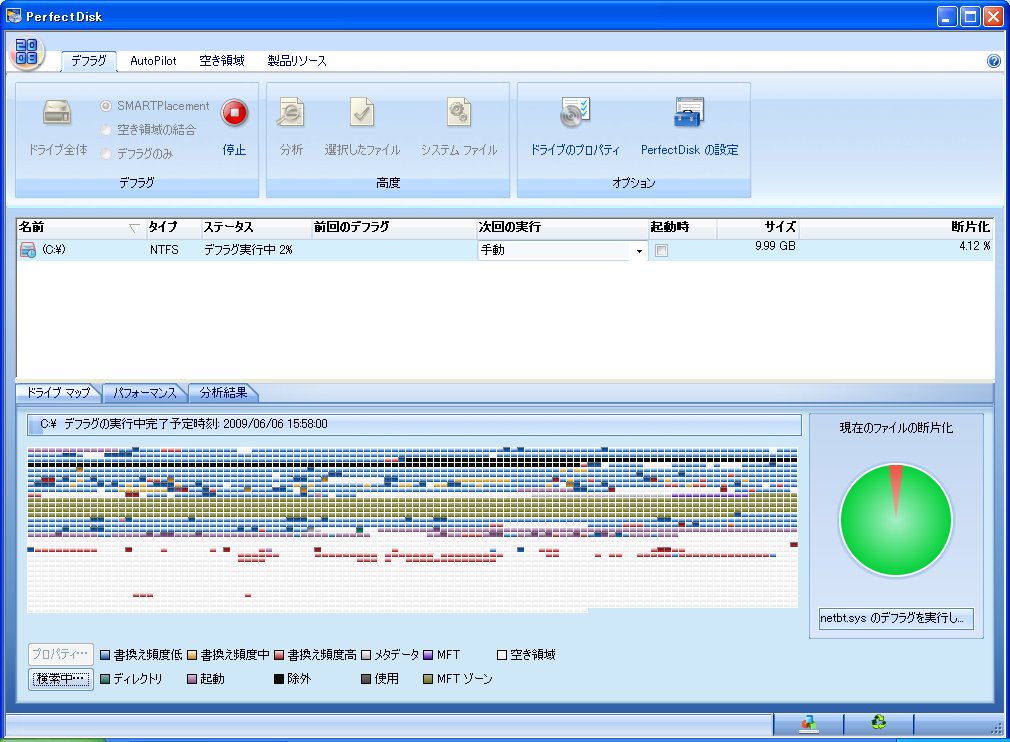Switch to the 製品リソース ribbon tab
1010x742 pixels.
pos(297,61)
